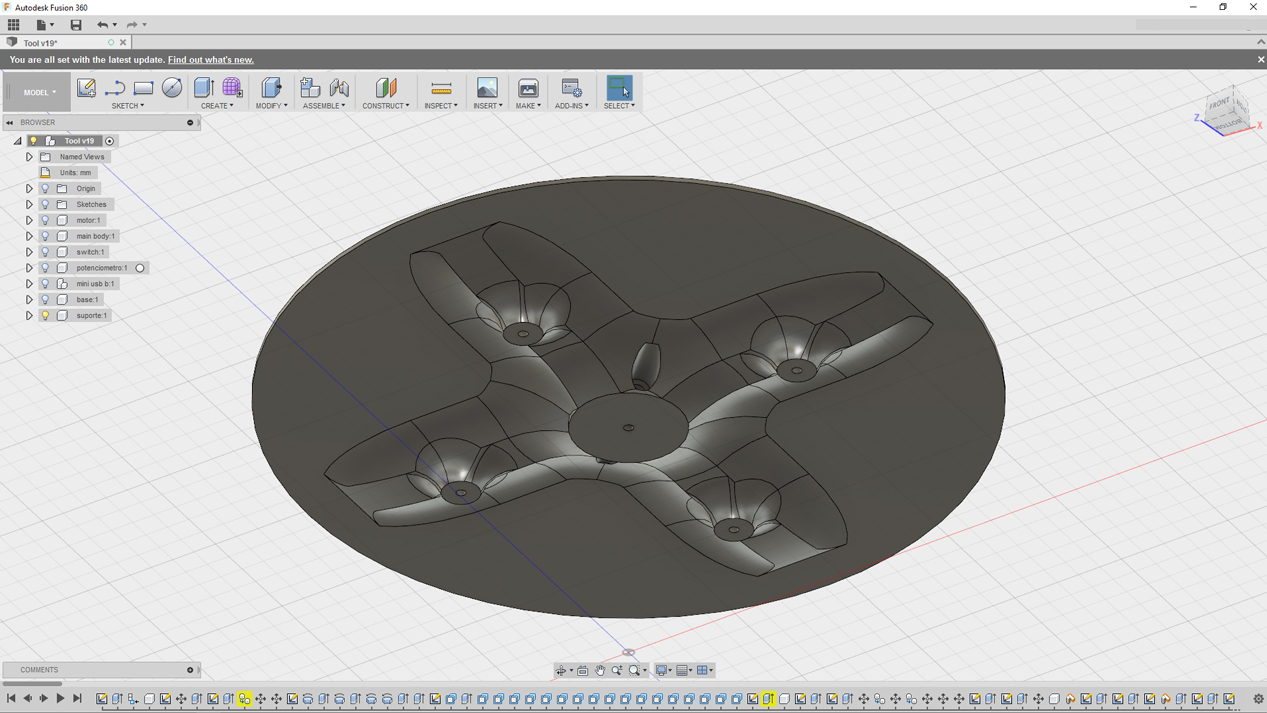
Task: Dismiss the update notification bar
Action: pyautogui.click(x=1260, y=60)
